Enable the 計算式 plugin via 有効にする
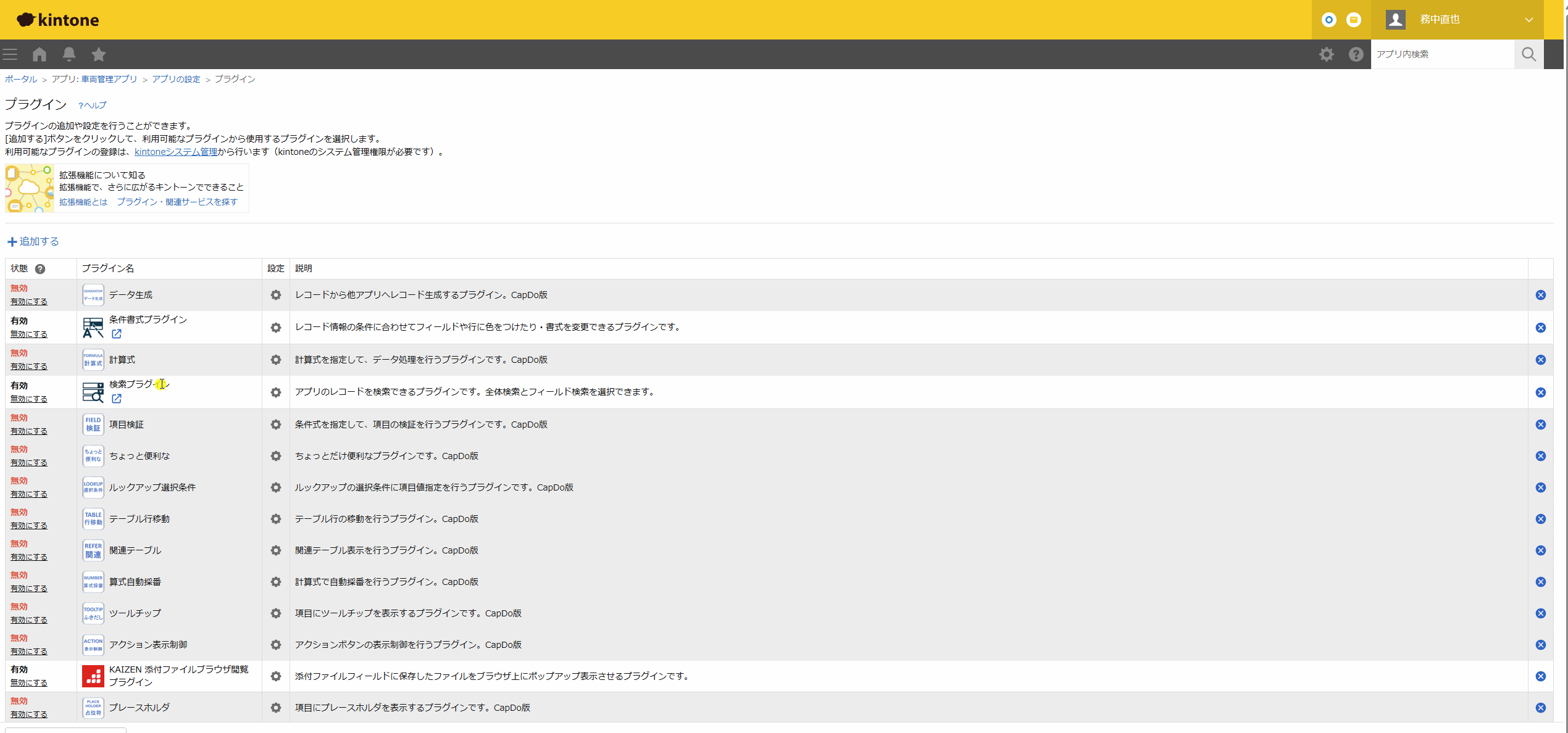The height and width of the screenshot is (733, 1568). 29,366
